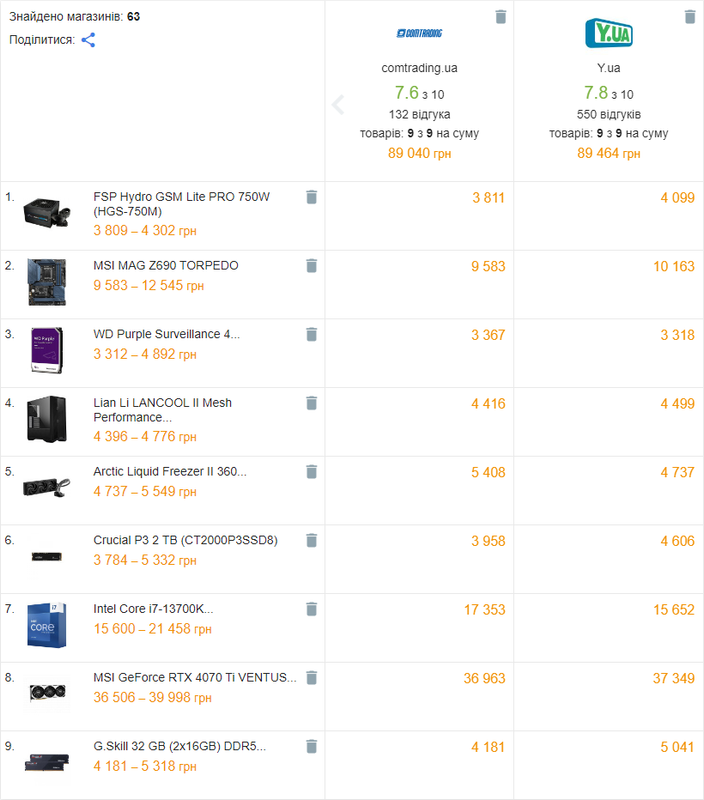Delete MSI MAG Z690 TORPEDO item

click(312, 266)
